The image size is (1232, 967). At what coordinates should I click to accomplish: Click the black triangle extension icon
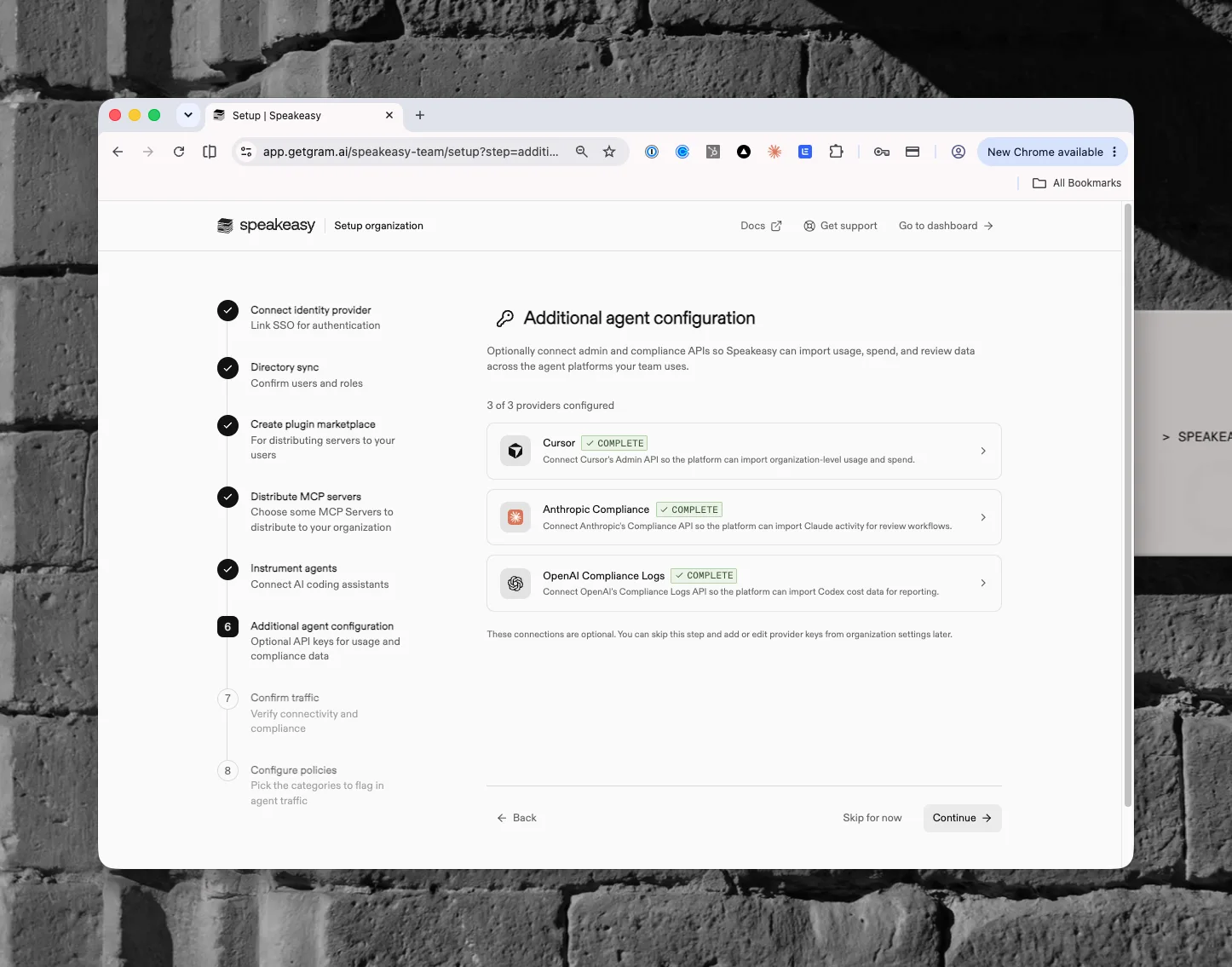(744, 152)
